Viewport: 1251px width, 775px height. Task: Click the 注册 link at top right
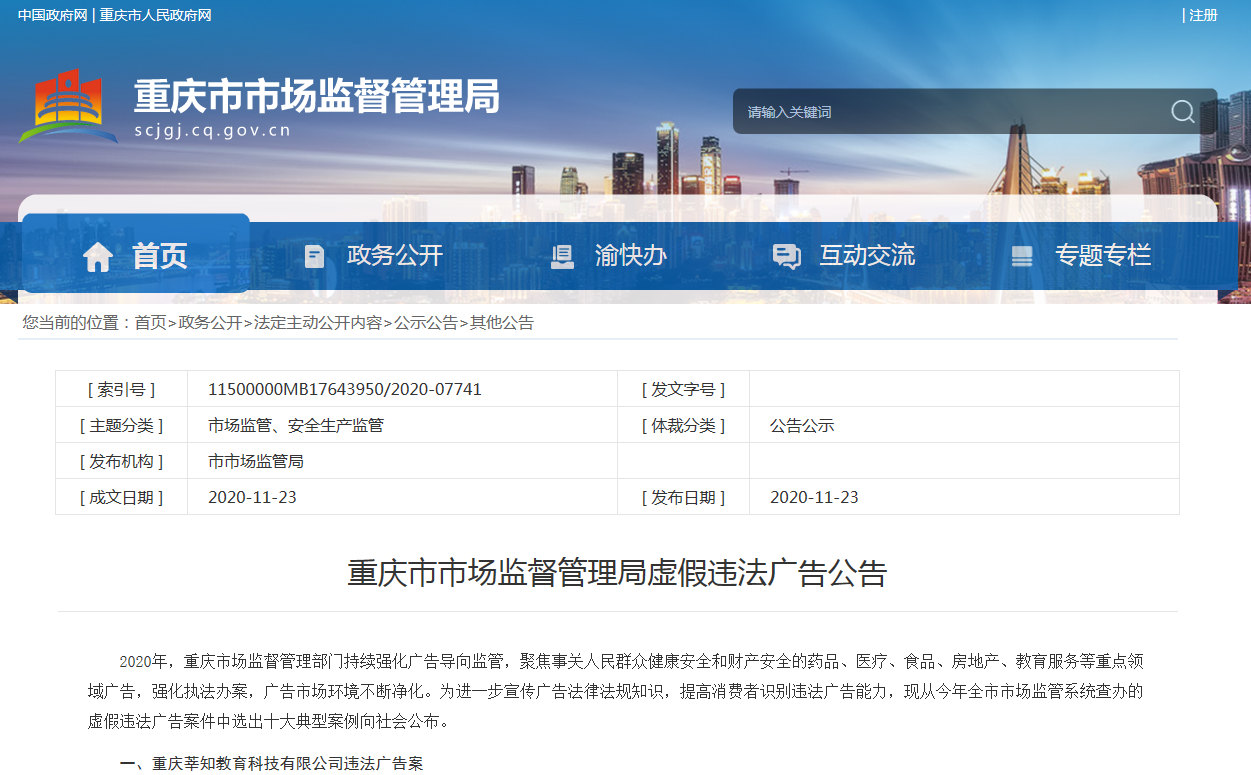pos(1203,15)
